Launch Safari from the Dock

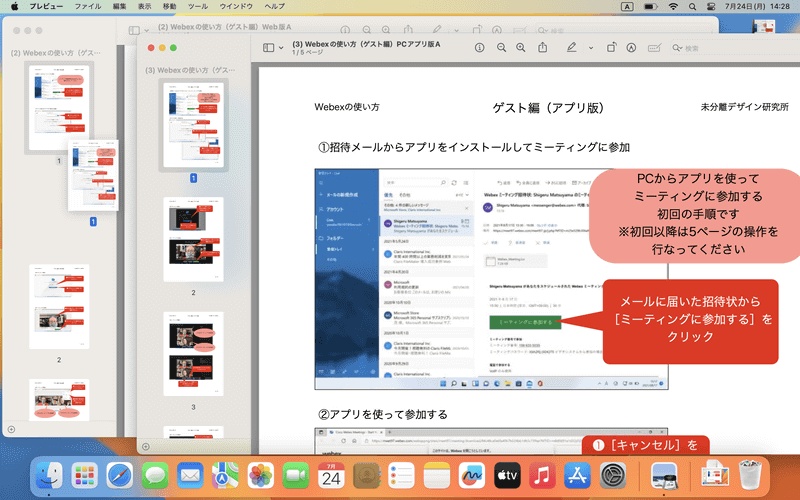coord(120,476)
